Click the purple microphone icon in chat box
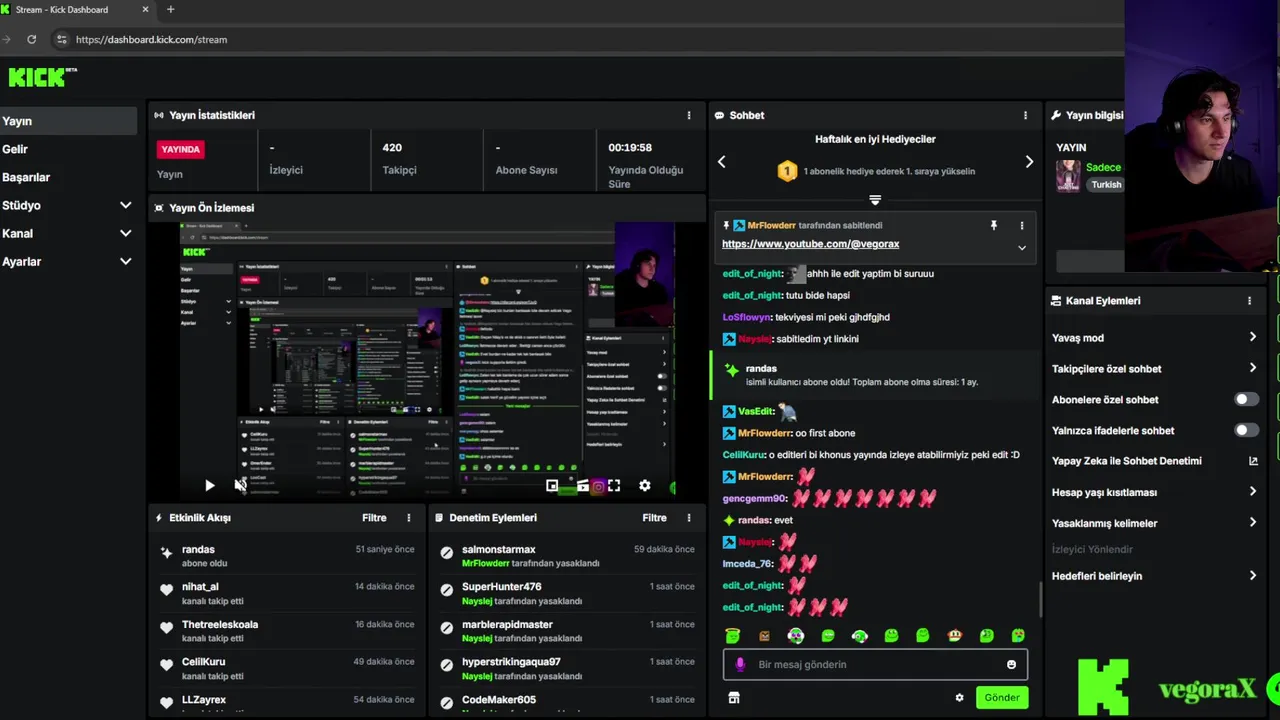 [x=740, y=664]
